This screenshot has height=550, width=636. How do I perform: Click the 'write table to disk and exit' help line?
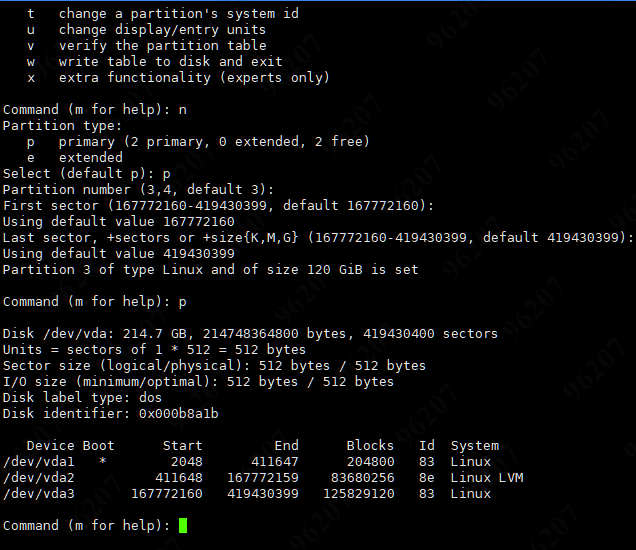tap(170, 62)
